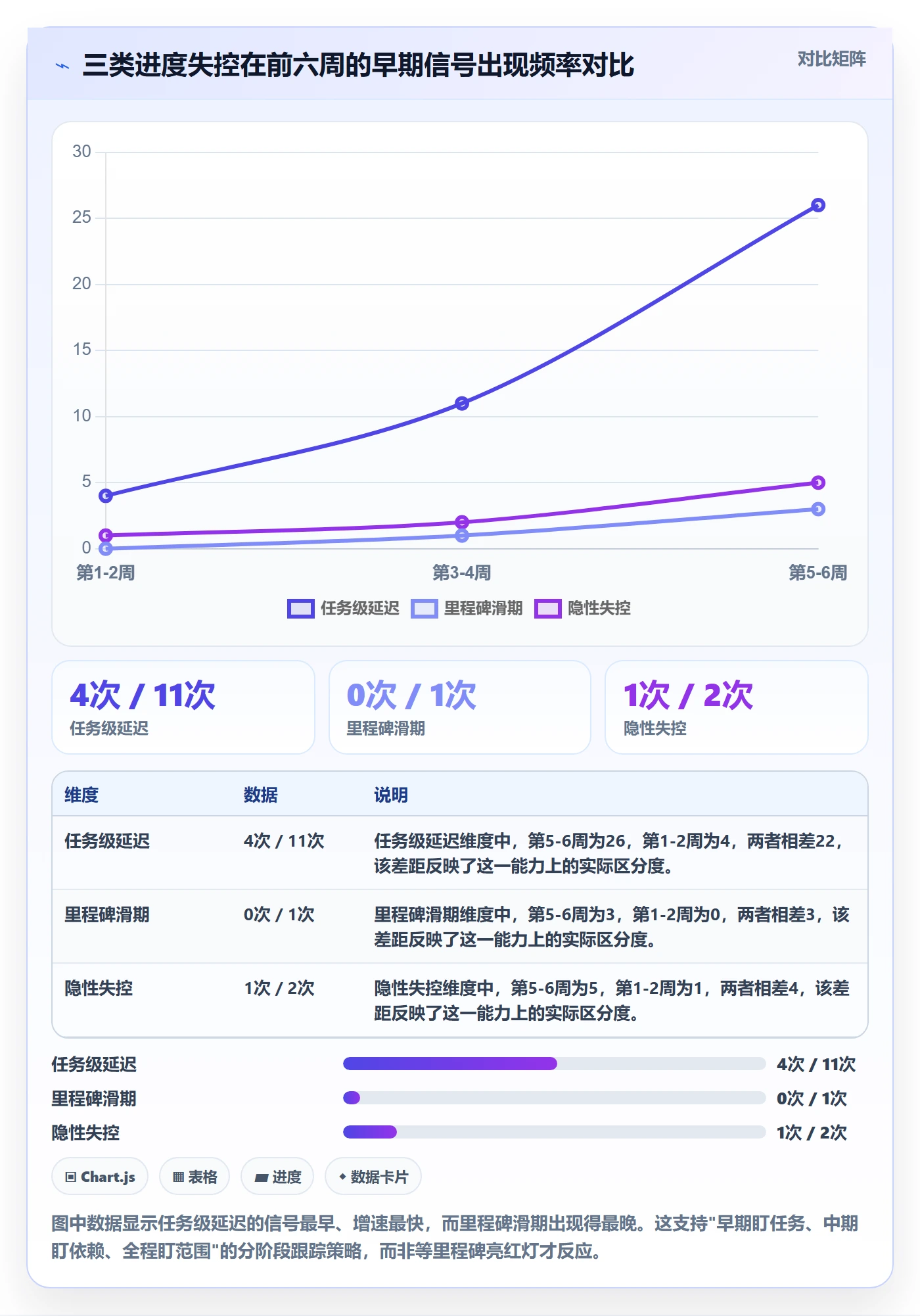920x1316 pixels.
Task: Click the 说明 column header
Action: pos(391,795)
